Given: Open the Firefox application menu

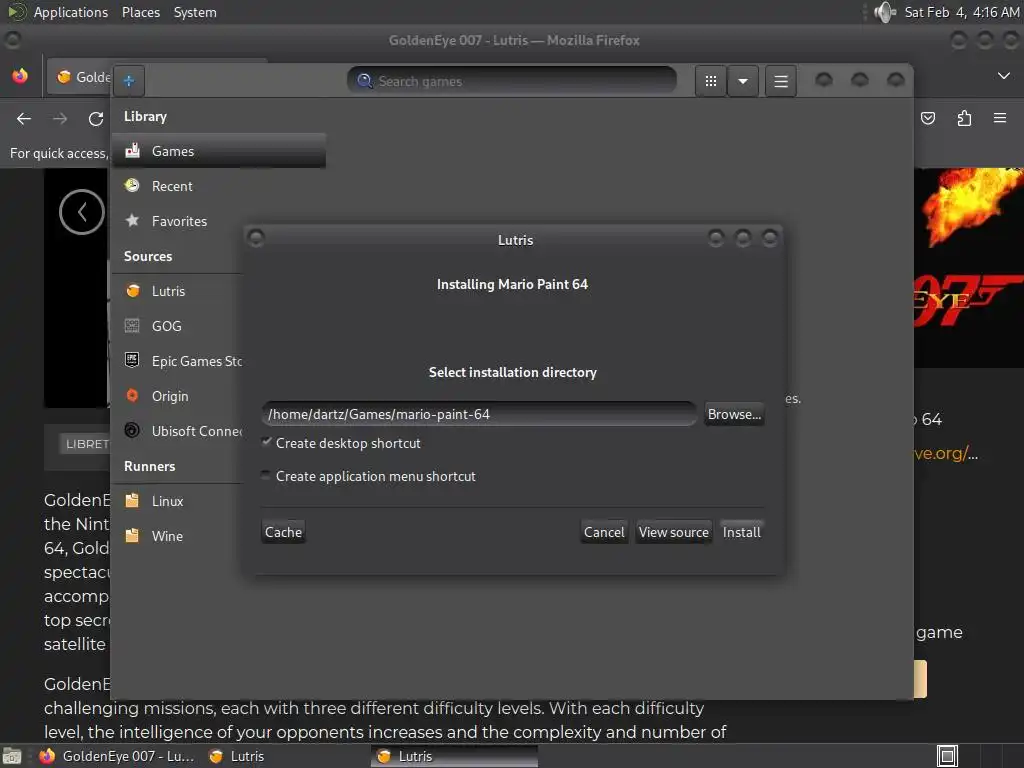Looking at the screenshot, I should tap(1000, 118).
